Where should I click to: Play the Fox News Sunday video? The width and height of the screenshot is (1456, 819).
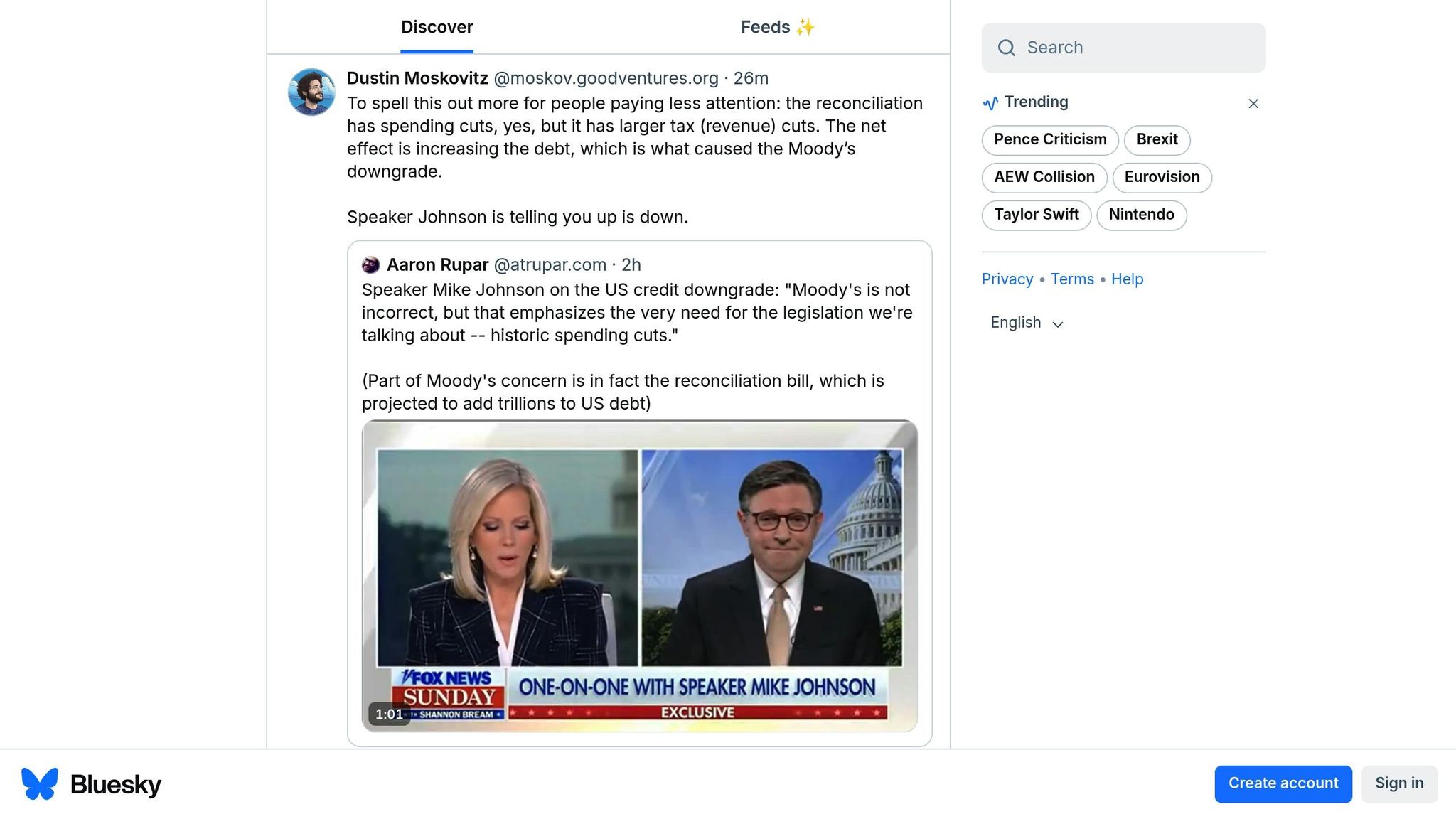point(638,575)
